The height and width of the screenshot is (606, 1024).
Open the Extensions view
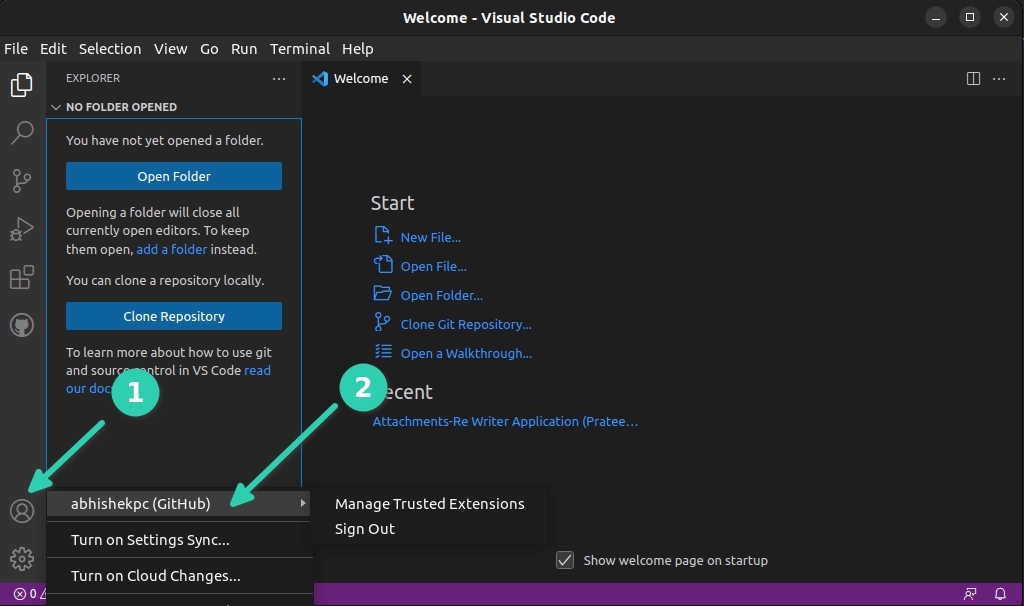[22, 277]
